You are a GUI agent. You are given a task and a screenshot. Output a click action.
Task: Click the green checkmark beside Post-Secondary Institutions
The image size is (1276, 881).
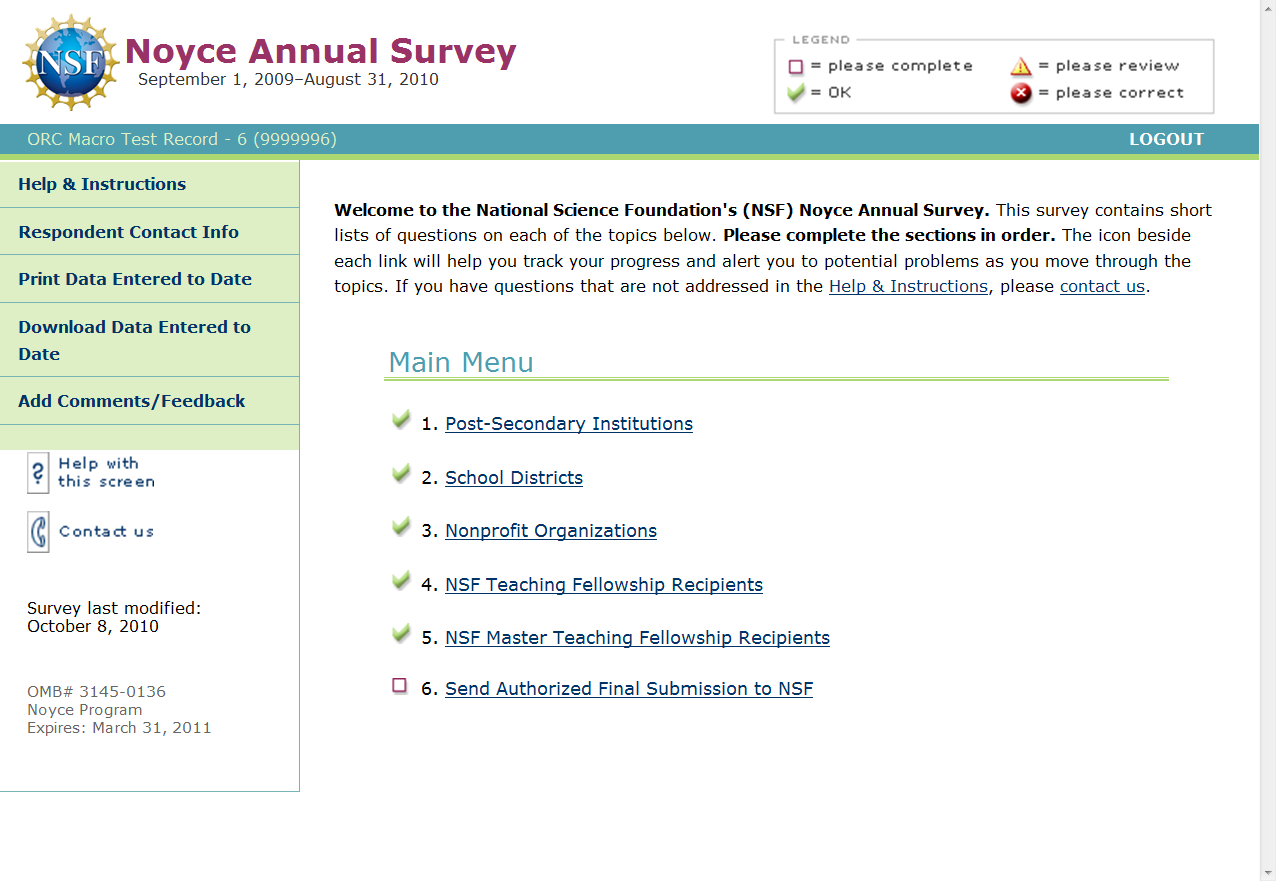pos(401,420)
